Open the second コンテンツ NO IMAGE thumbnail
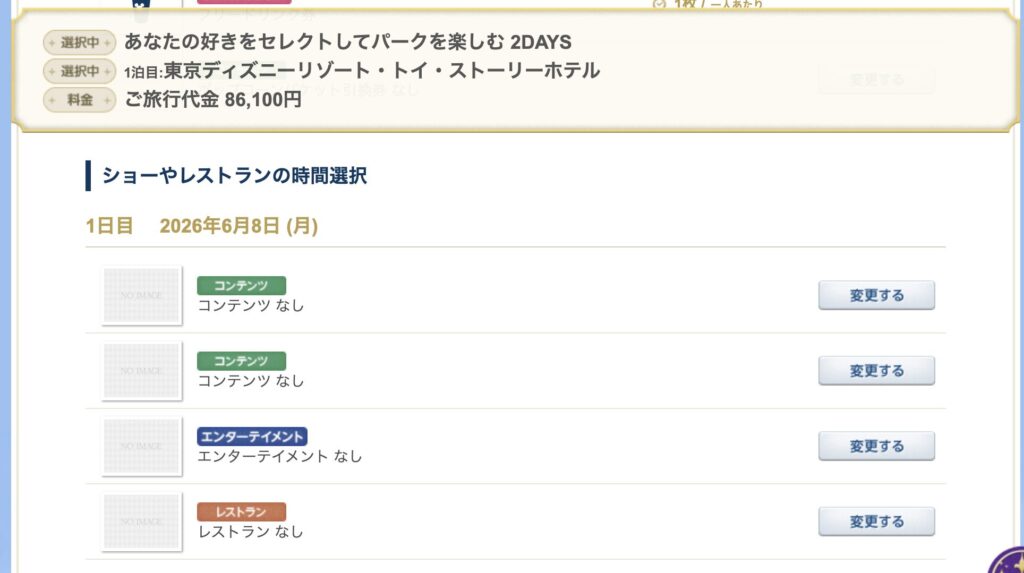Viewport: 1024px width, 573px height. (x=141, y=371)
